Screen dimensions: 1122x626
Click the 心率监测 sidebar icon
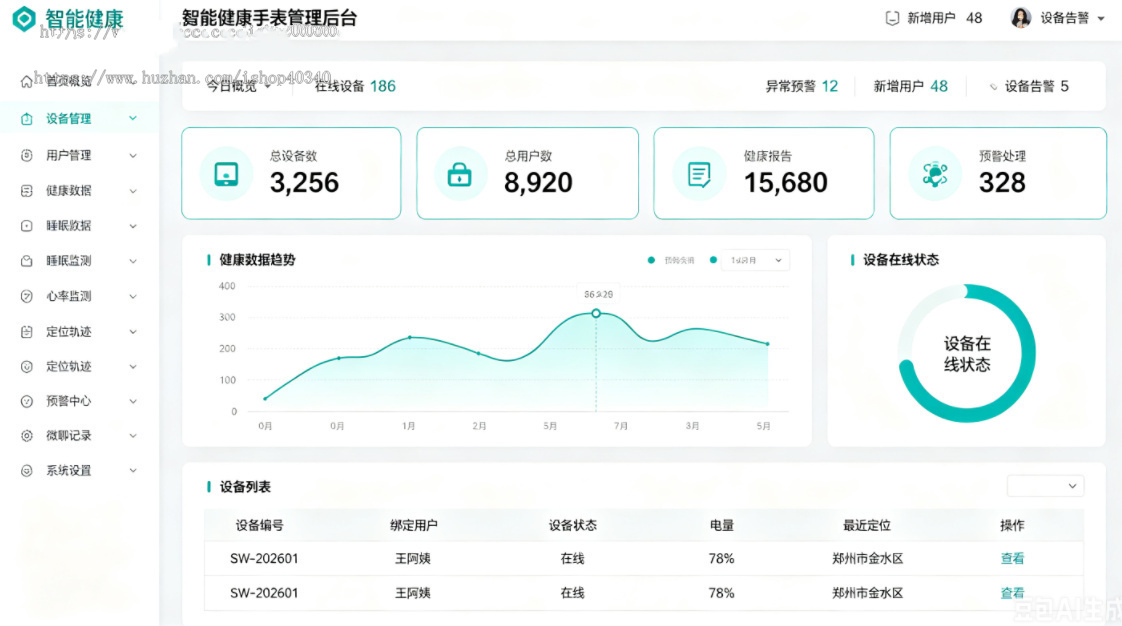pos(26,295)
